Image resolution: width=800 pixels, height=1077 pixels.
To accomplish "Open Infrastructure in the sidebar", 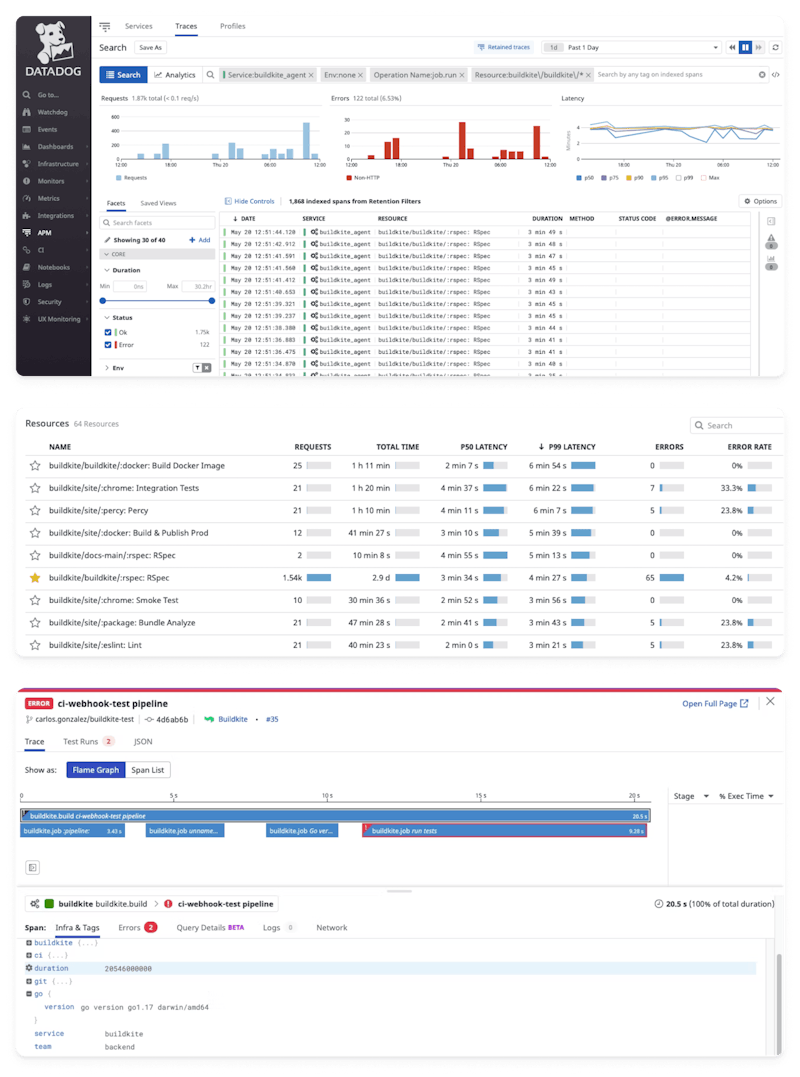I will click(x=57, y=163).
